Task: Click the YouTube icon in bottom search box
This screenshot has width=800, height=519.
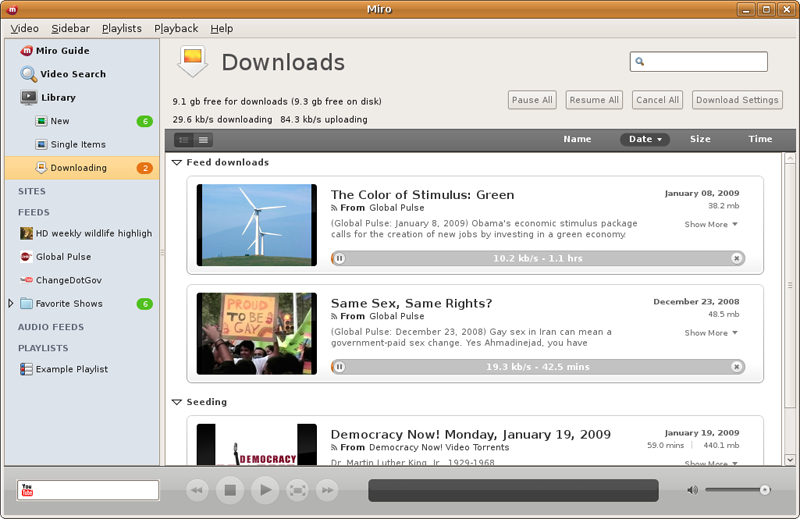Action: pyautogui.click(x=27, y=490)
